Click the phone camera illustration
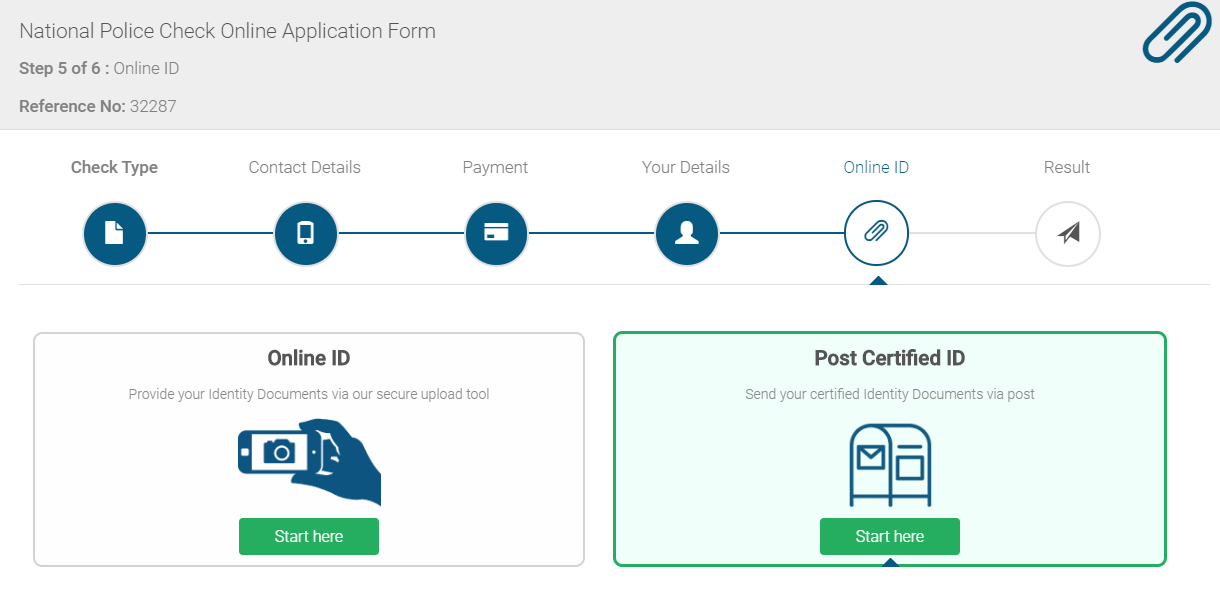1220x601 pixels. (309, 461)
